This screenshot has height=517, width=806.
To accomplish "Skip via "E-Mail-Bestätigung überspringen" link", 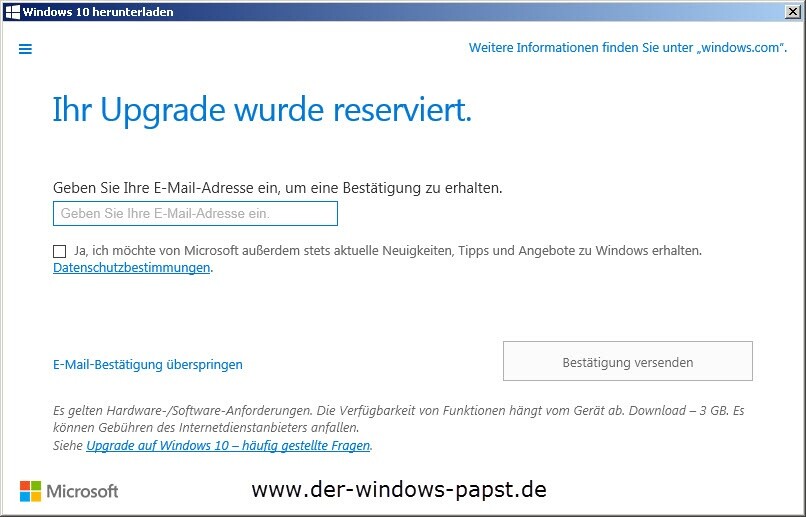I will click(147, 365).
